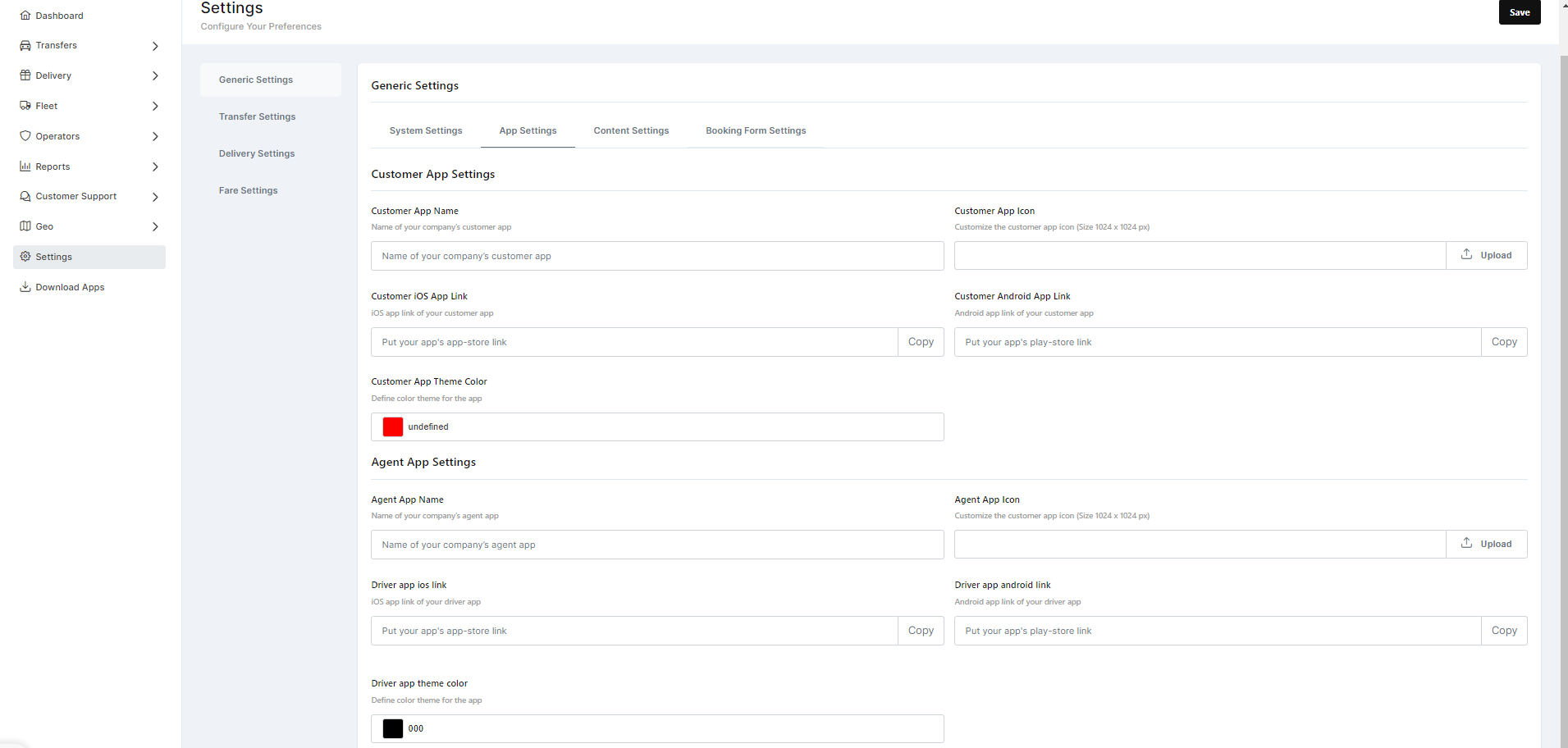Click the Driver app theme color swatch
The image size is (1568, 748).
[393, 728]
